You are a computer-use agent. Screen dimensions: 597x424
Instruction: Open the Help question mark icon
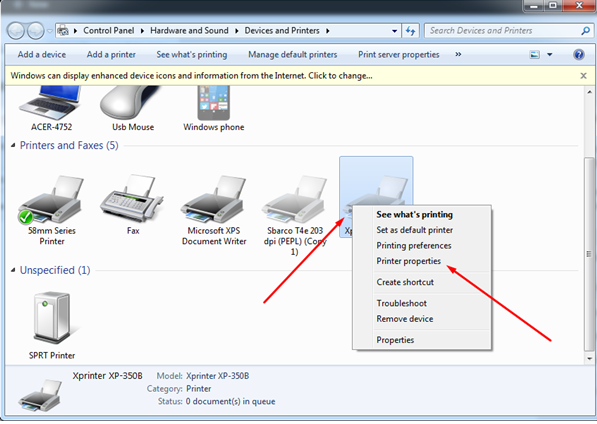(579, 55)
